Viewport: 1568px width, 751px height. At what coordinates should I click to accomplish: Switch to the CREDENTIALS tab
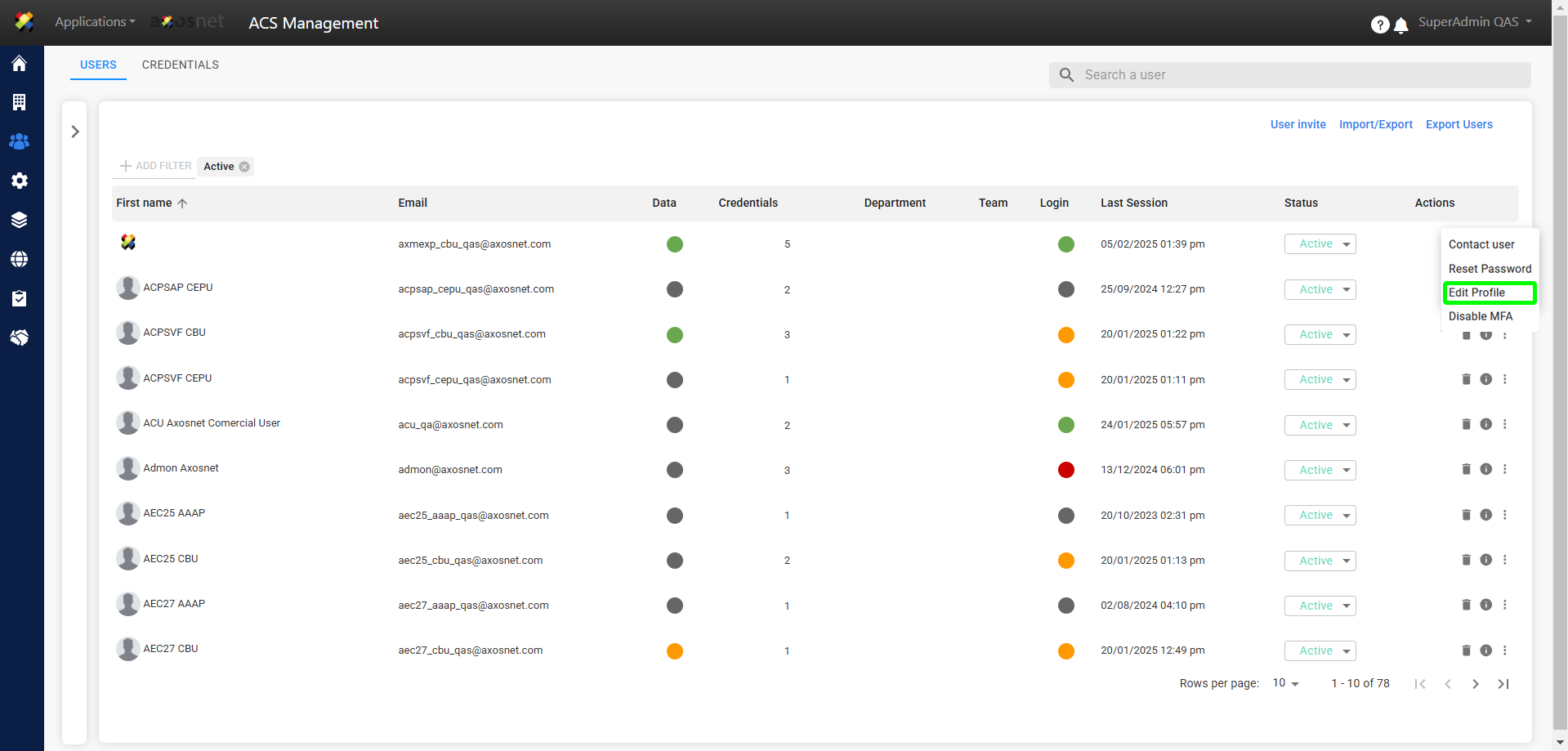click(181, 65)
